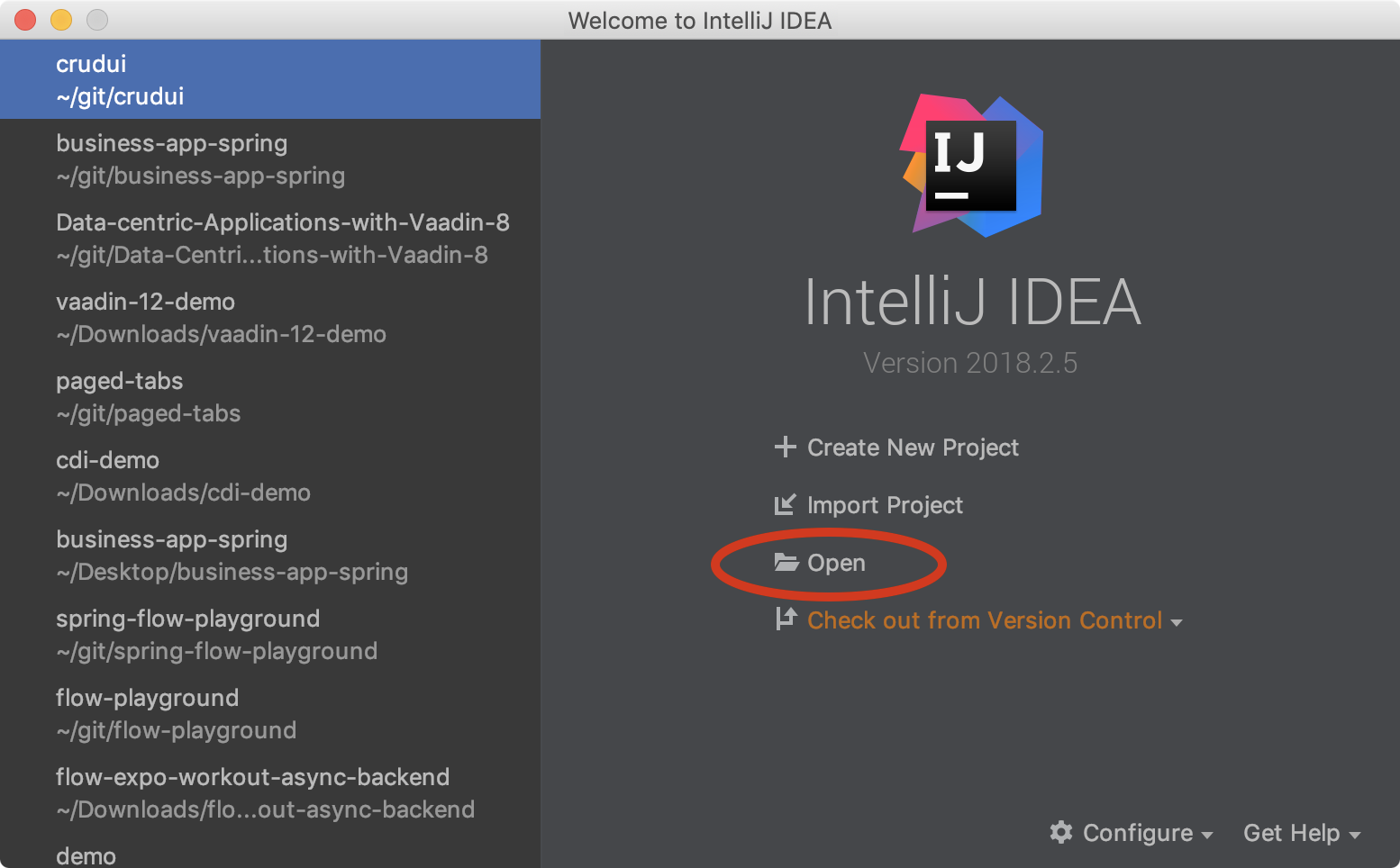Open the cdi-demo project
Viewport: 1400px width, 868px height.
(270, 475)
